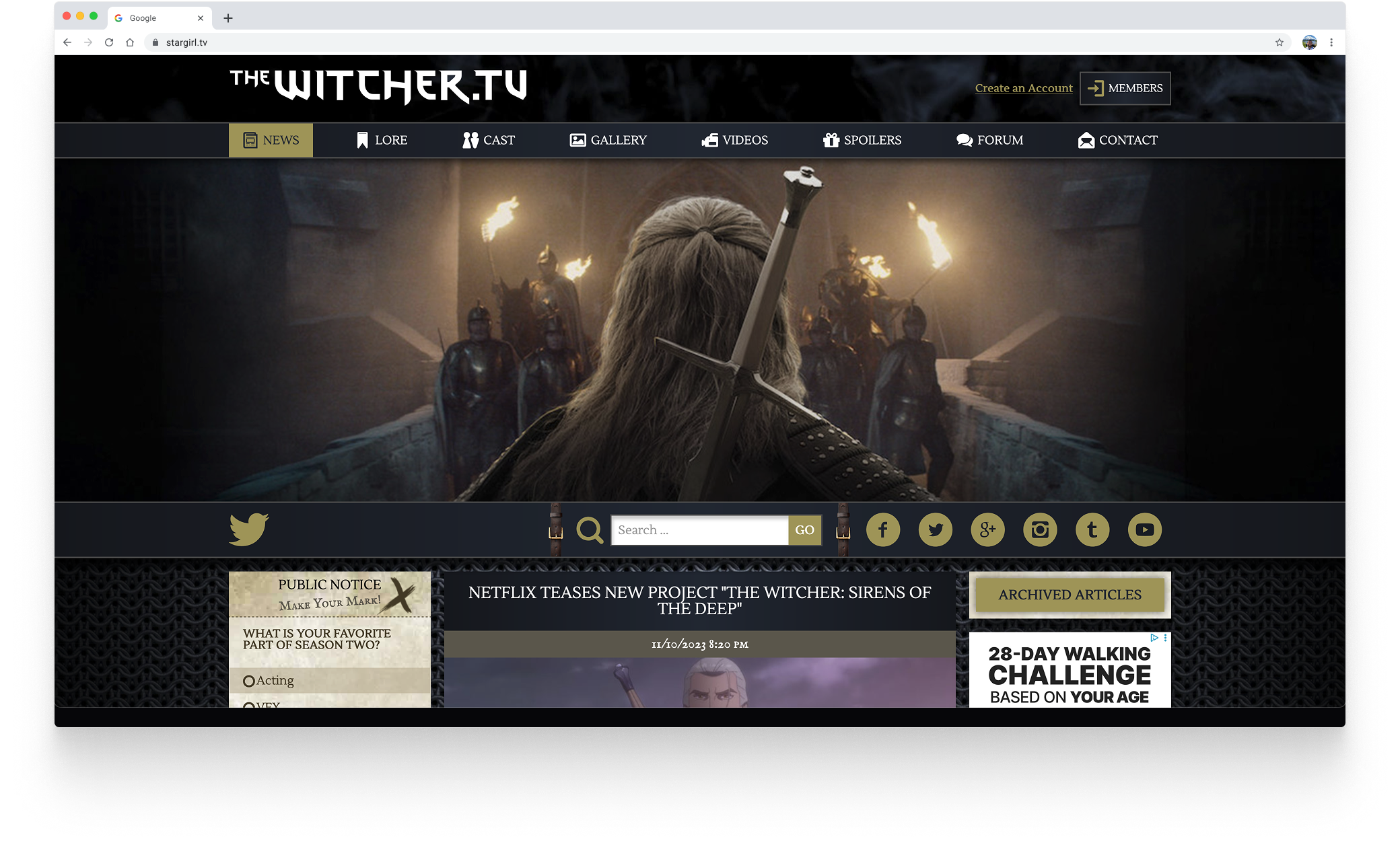1400x849 pixels.
Task: Open Archived Articles
Action: (x=1070, y=595)
